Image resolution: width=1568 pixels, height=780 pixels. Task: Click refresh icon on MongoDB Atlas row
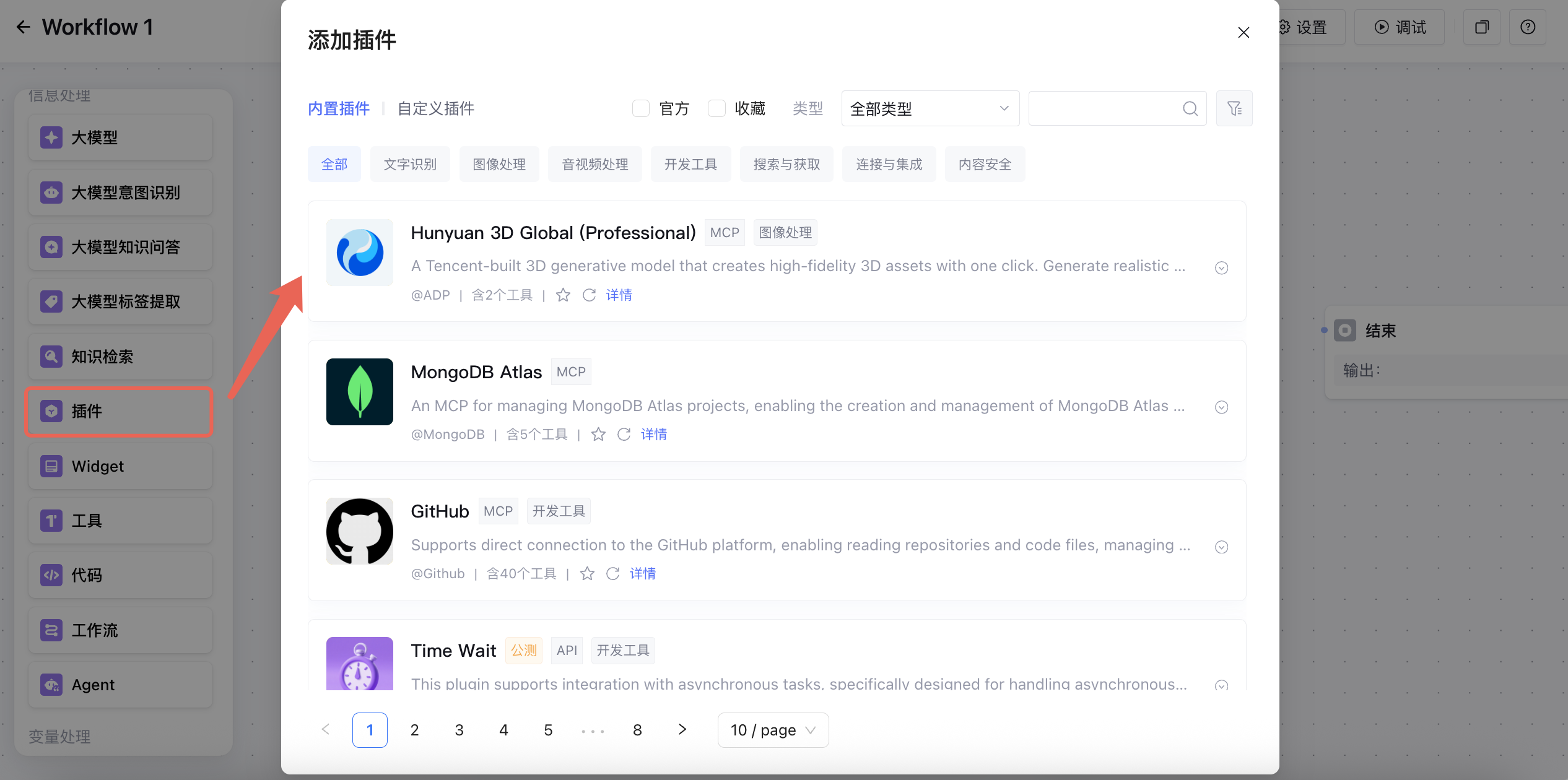(x=624, y=435)
